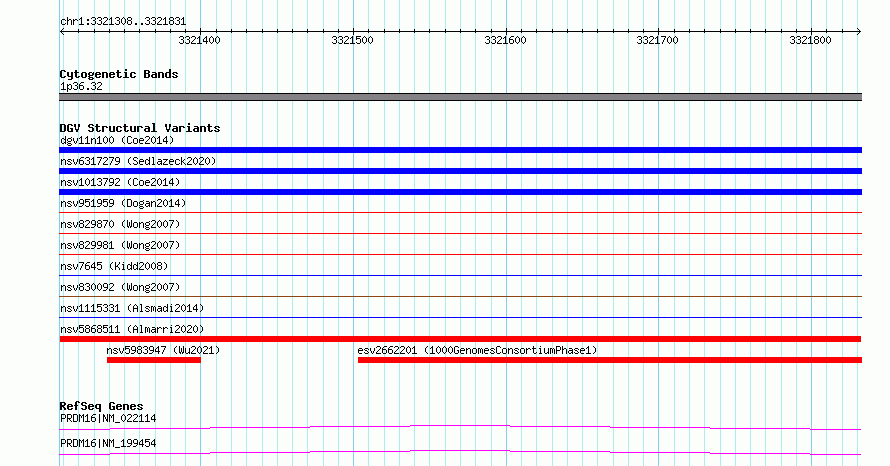Image resolution: width=890 pixels, height=466 pixels.
Task: Click the short red bar under nsv5983947
Action: click(154, 360)
